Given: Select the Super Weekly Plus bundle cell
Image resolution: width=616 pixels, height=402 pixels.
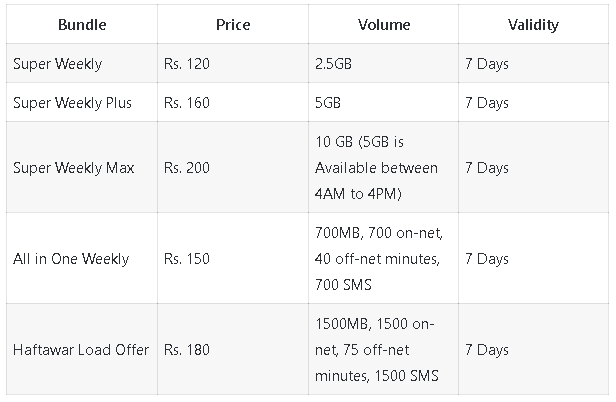Looking at the screenshot, I should point(73,103).
